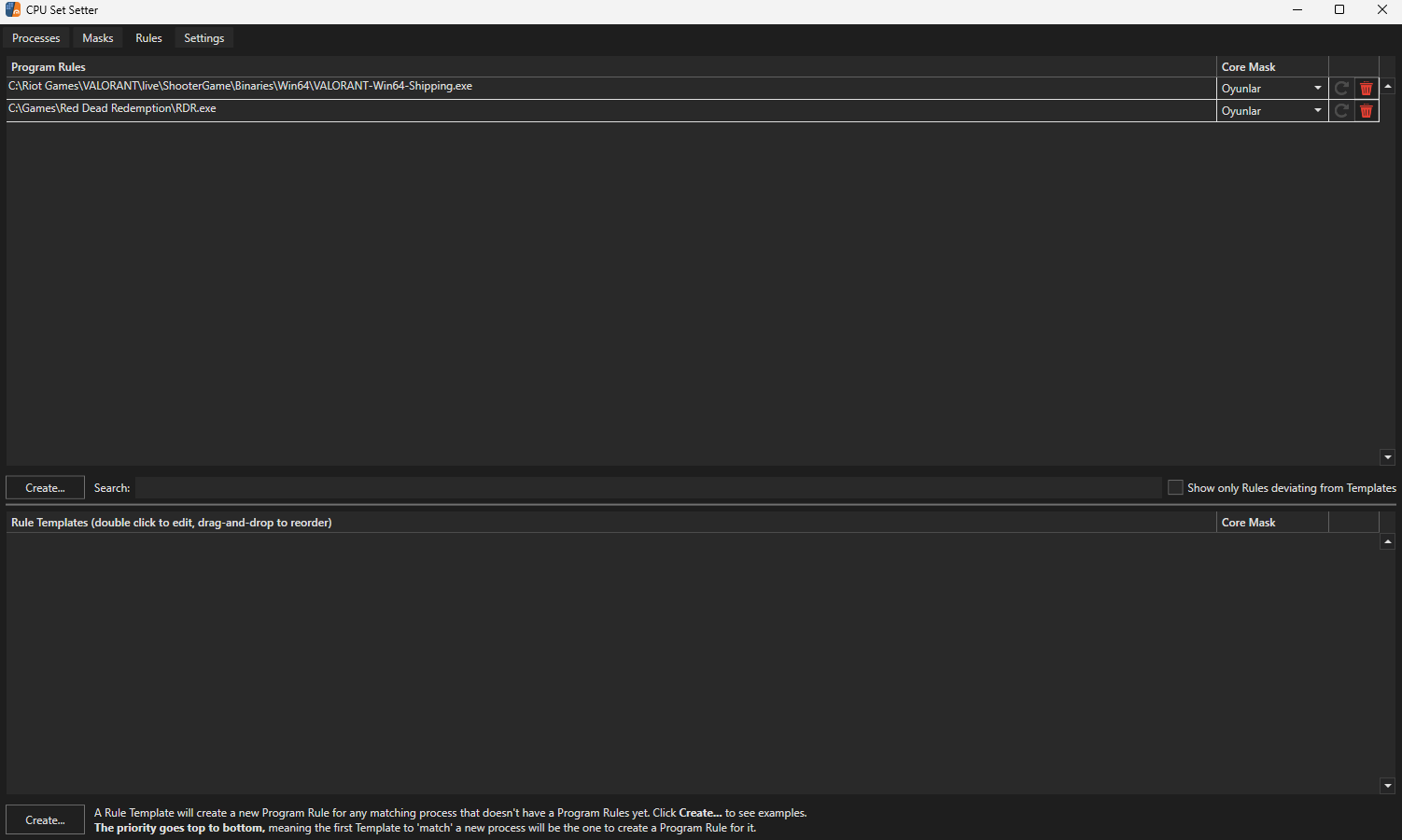Click Create button for Rule Templates
Screen dimensions: 1402x840
pos(45,819)
